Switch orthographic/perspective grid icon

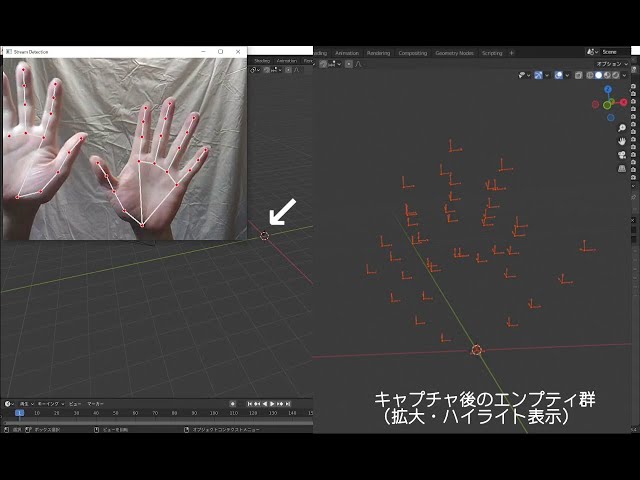pyautogui.click(x=622, y=169)
